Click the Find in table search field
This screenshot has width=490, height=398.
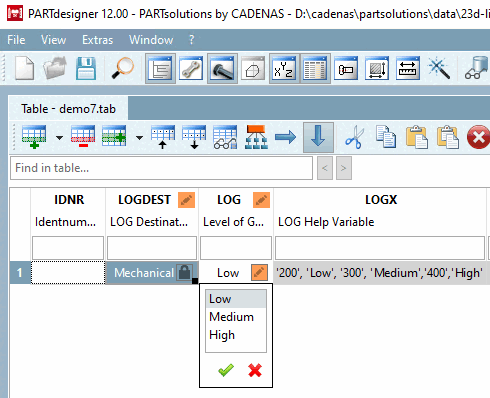[161, 168]
